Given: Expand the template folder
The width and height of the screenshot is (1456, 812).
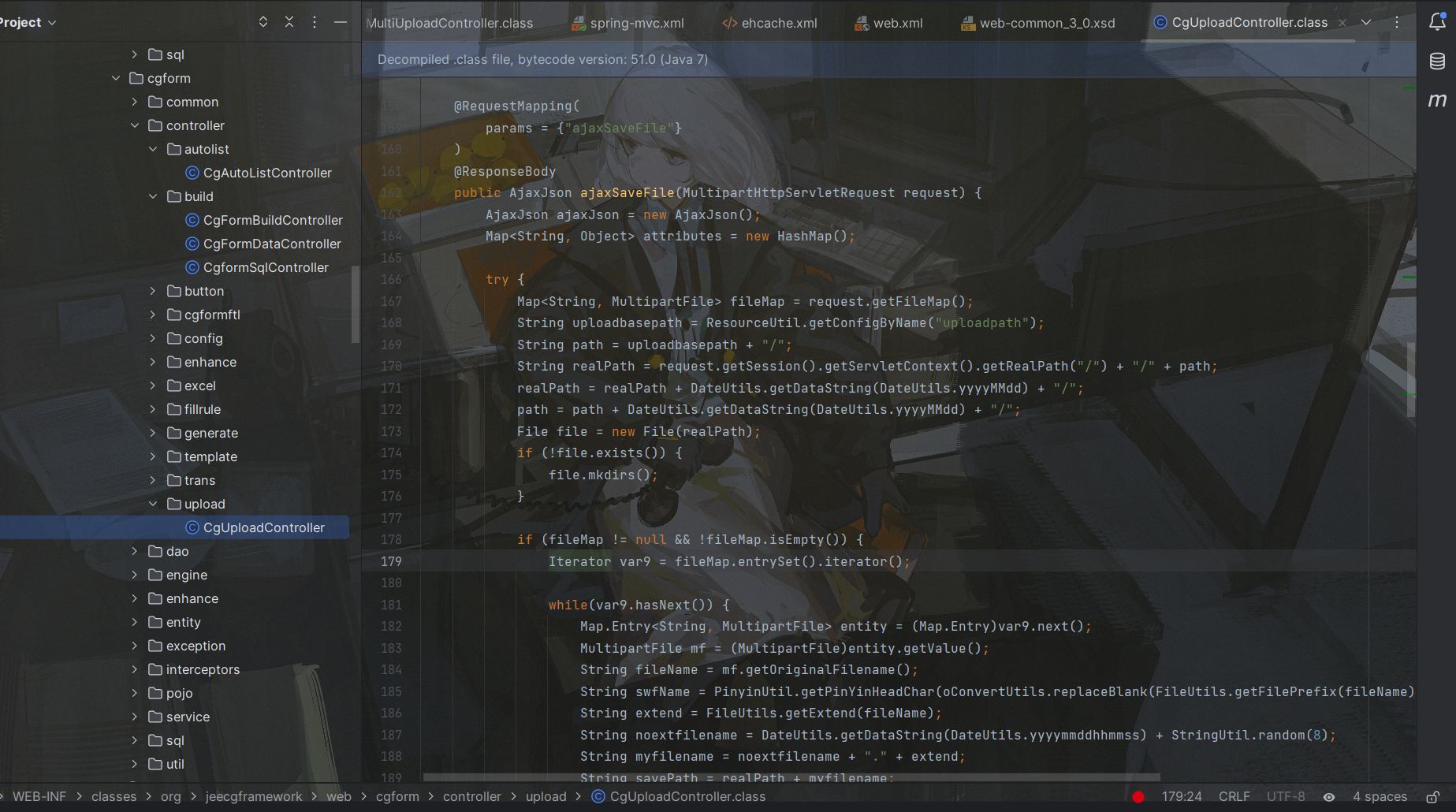Looking at the screenshot, I should point(153,456).
